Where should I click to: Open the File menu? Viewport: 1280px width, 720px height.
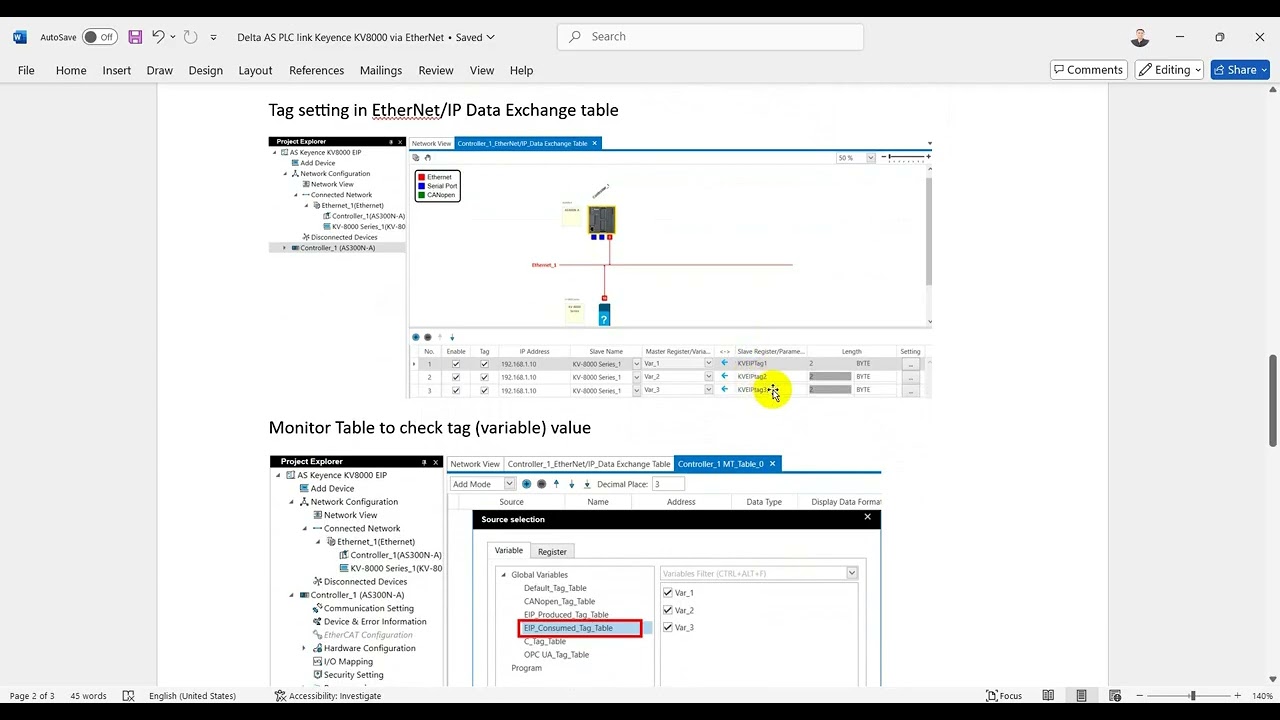(26, 70)
